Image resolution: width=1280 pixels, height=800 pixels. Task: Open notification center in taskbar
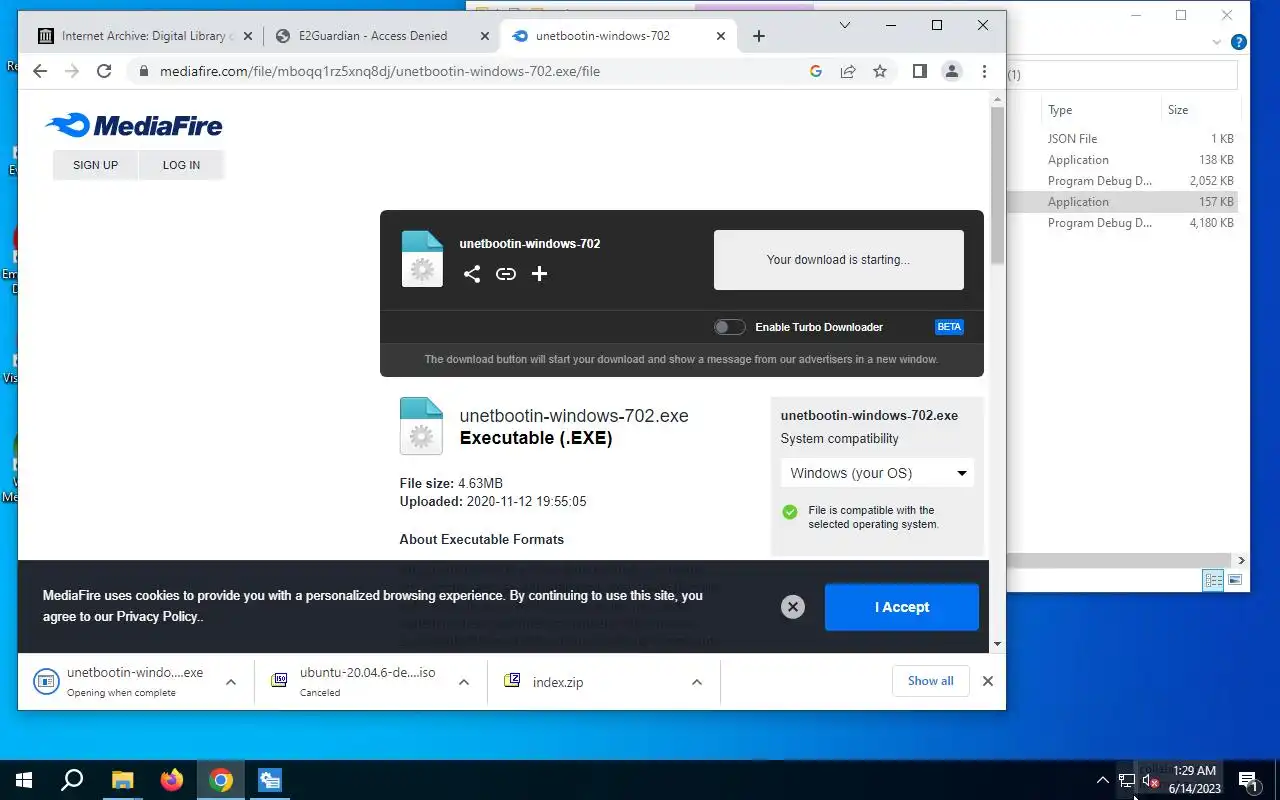click(x=1248, y=780)
